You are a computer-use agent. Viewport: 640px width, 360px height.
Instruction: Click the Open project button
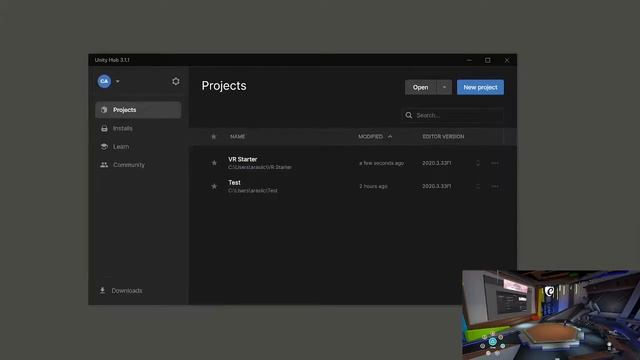pyautogui.click(x=420, y=87)
